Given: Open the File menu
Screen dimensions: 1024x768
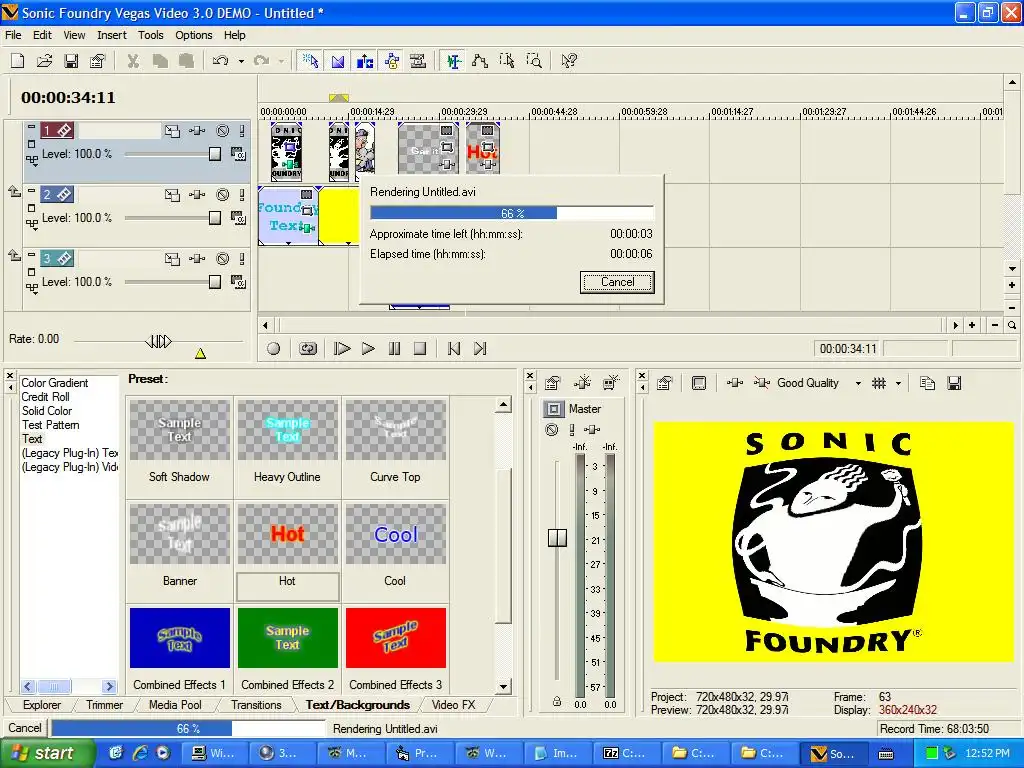Looking at the screenshot, I should tap(13, 35).
